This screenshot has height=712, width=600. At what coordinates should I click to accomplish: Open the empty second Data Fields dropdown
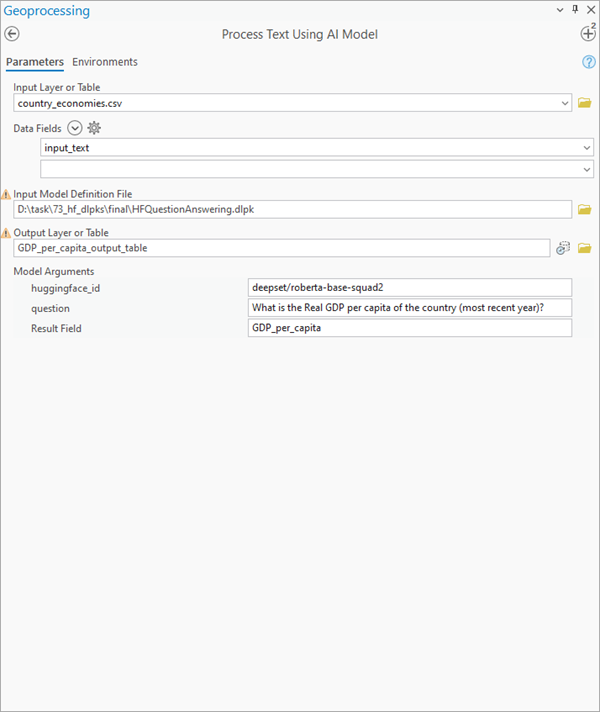tap(585, 170)
